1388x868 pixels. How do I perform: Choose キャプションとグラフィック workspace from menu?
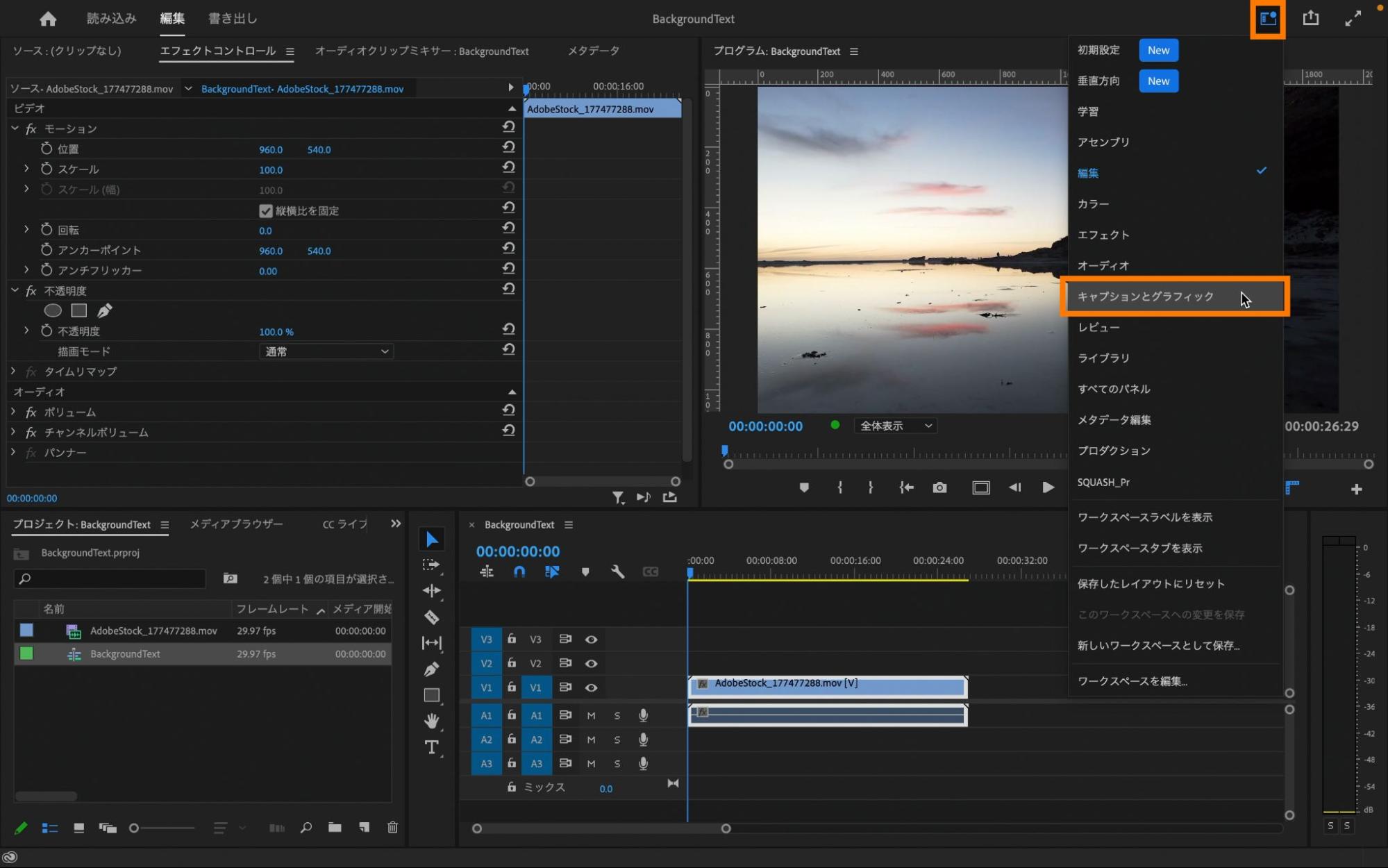pos(1146,297)
